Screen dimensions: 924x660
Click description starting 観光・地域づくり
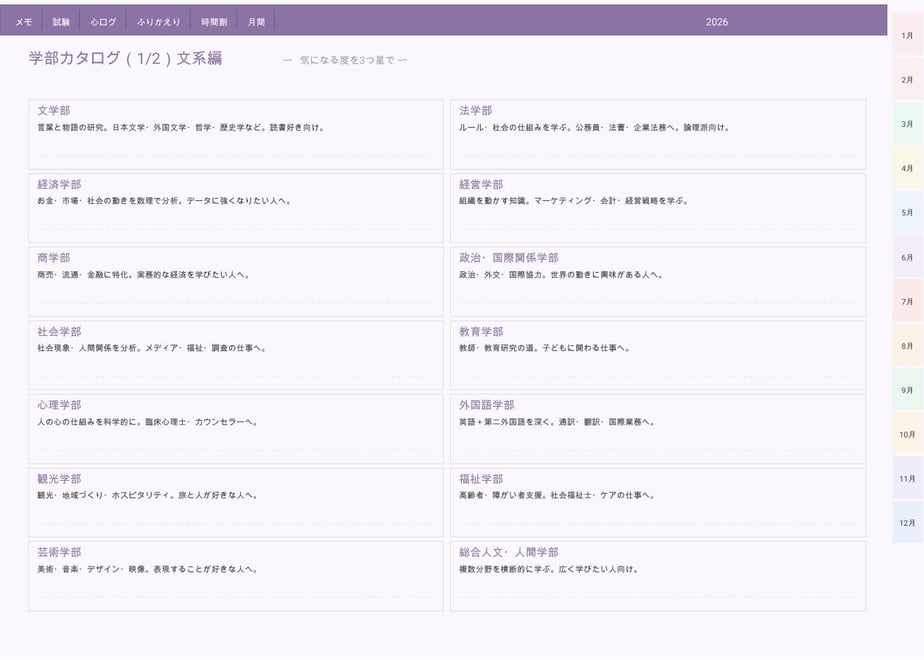coord(147,496)
